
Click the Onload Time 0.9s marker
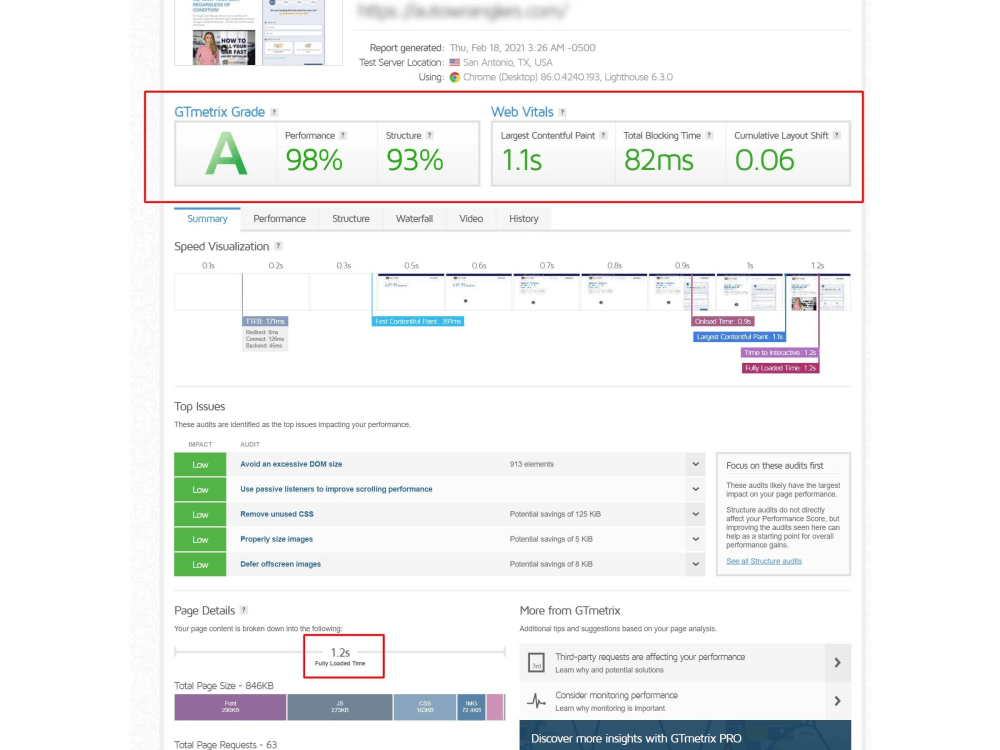click(x=723, y=321)
